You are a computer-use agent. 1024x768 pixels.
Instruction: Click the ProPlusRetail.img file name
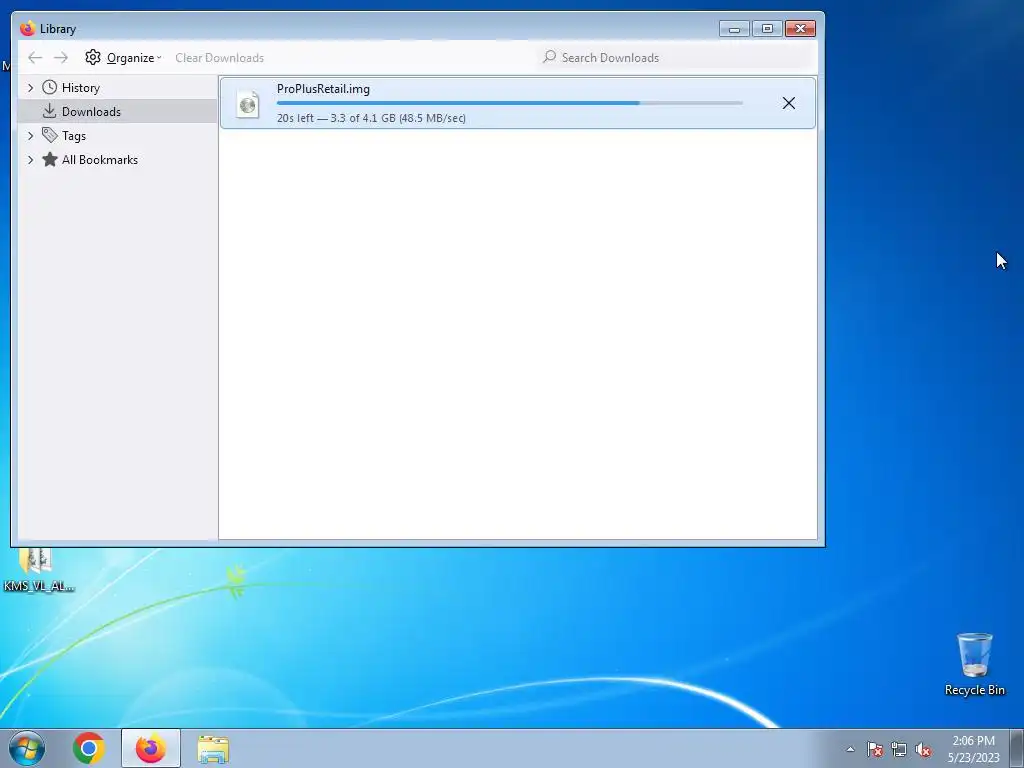tap(323, 89)
